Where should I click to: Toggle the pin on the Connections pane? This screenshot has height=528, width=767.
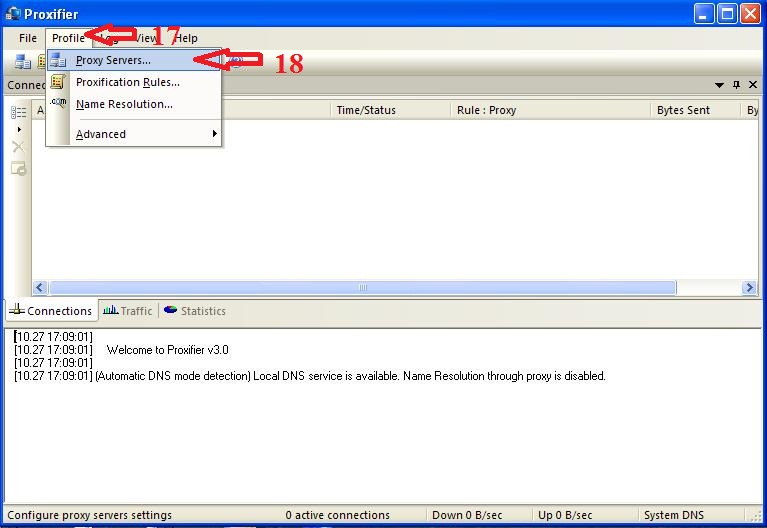736,85
